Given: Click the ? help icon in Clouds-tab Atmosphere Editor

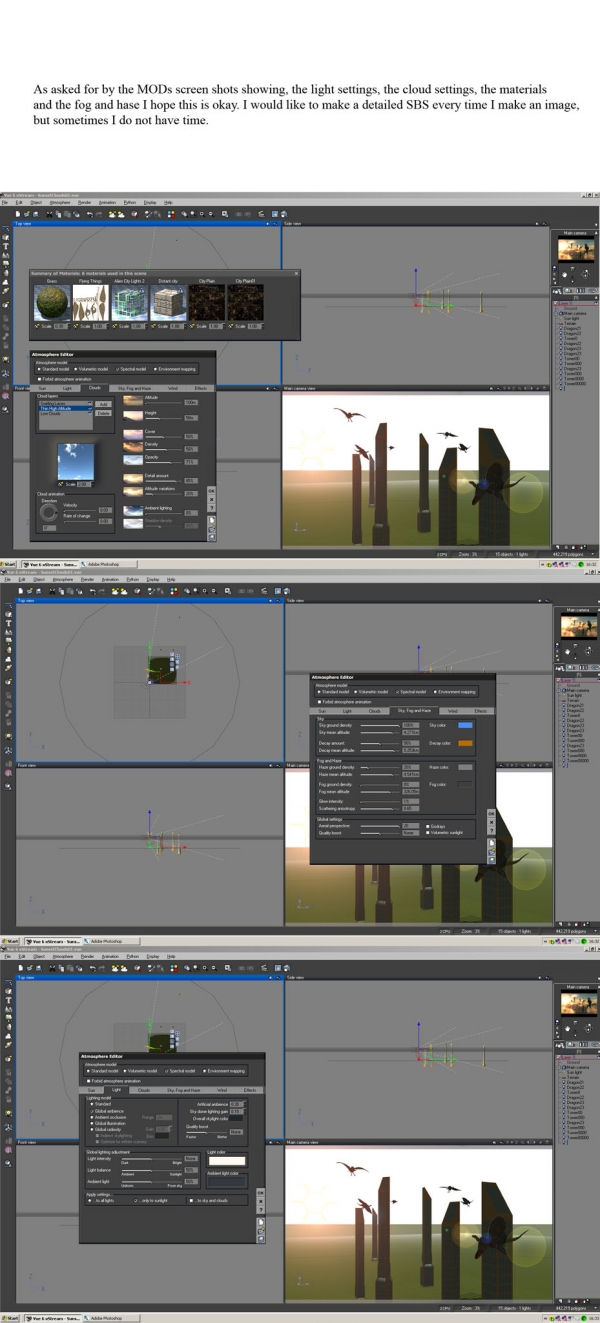Looking at the screenshot, I should 211,509.
